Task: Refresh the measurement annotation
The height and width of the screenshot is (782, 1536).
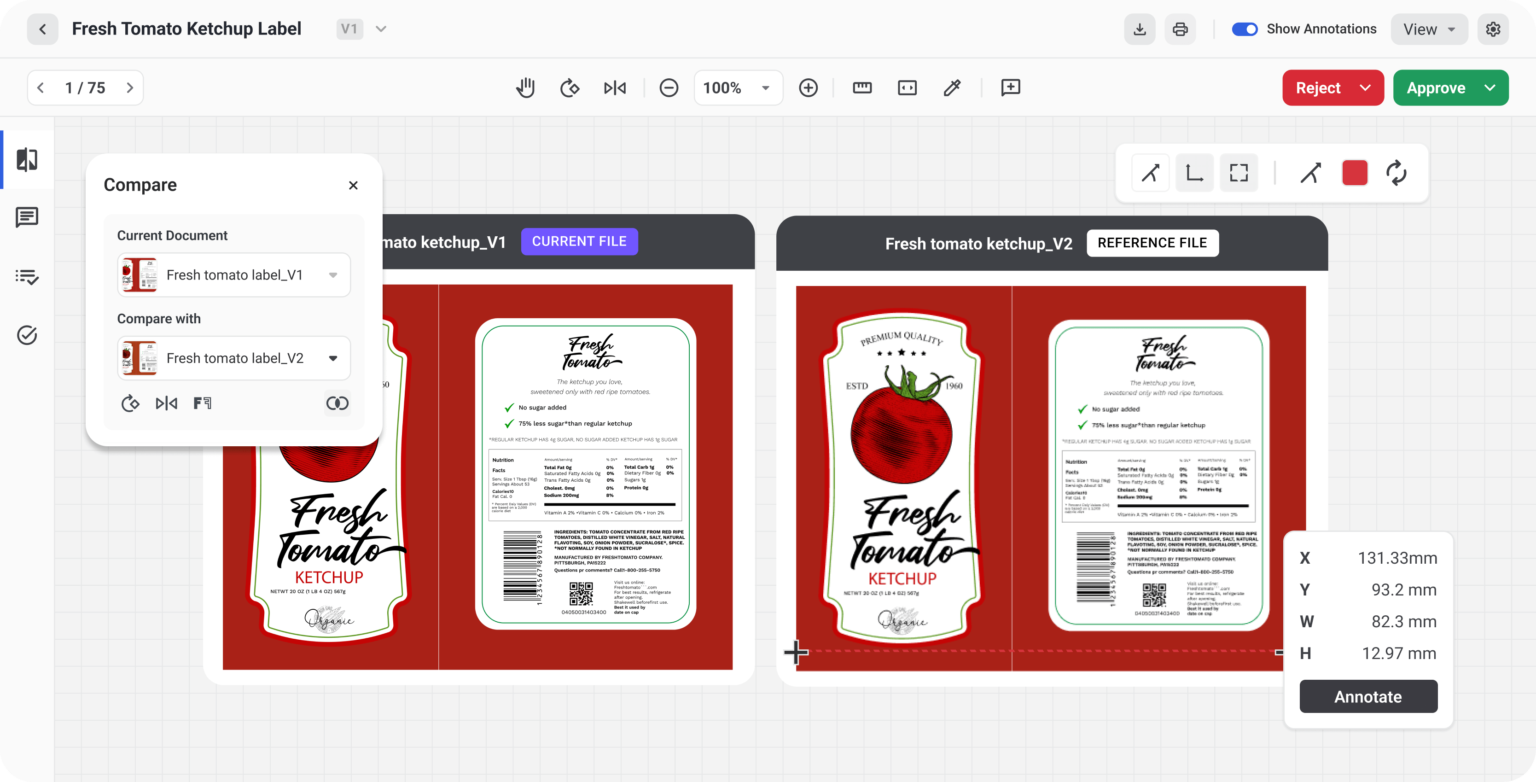Action: tap(1398, 172)
